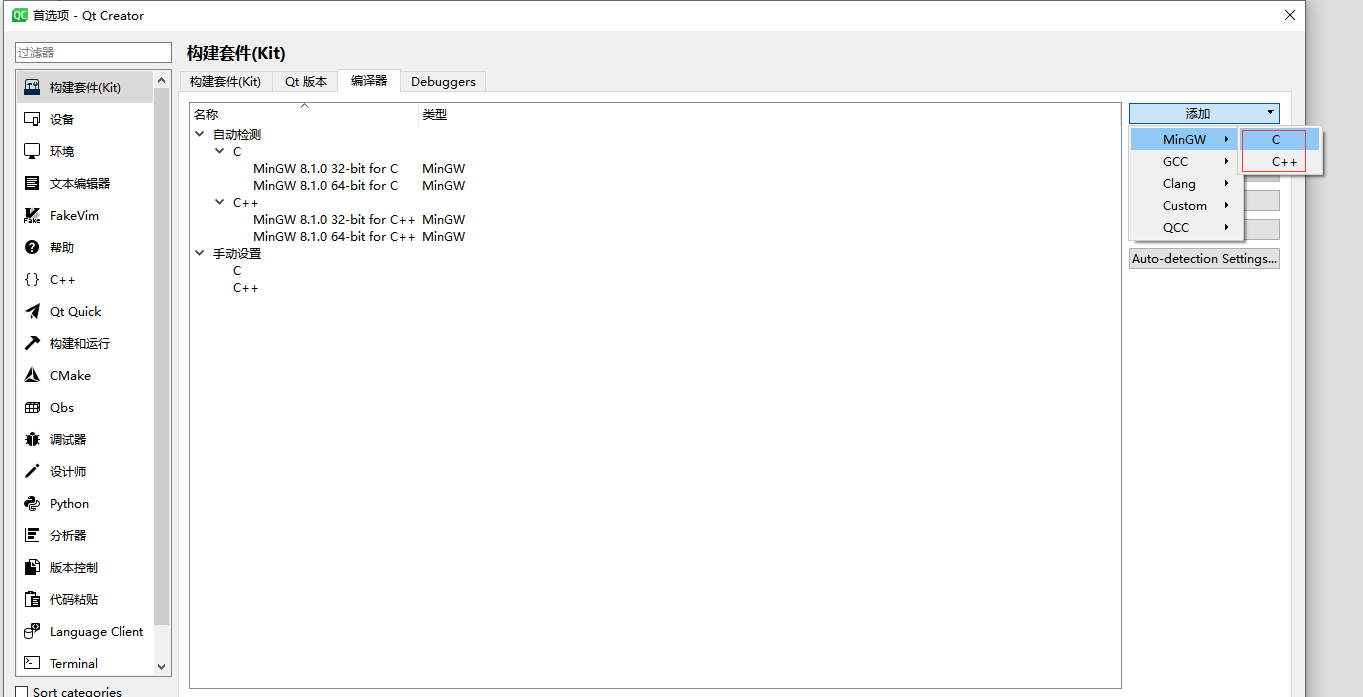Open the Language Client icon

tap(32, 631)
